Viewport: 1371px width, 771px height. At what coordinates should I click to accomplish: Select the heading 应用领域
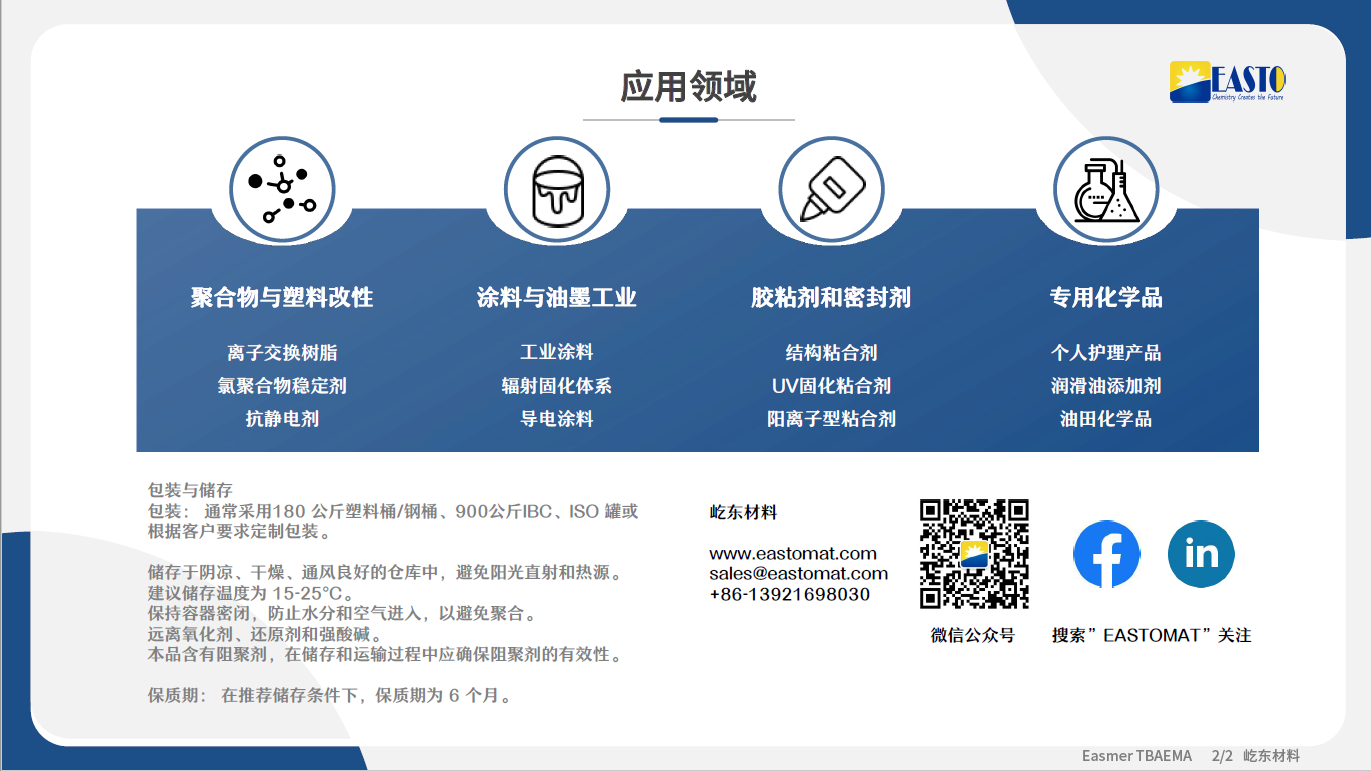click(689, 86)
